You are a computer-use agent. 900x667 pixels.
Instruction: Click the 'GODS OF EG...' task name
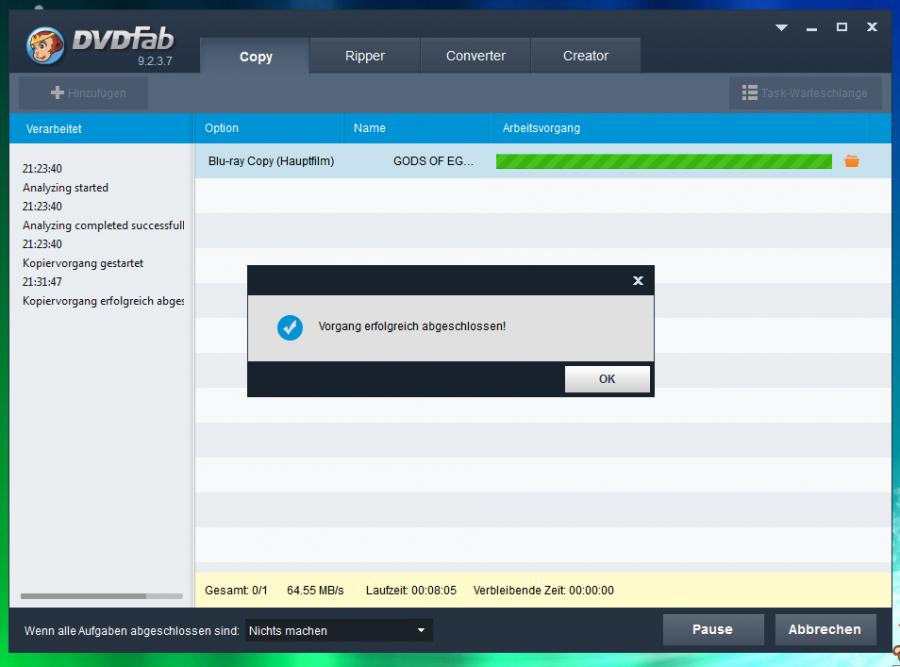(433, 161)
